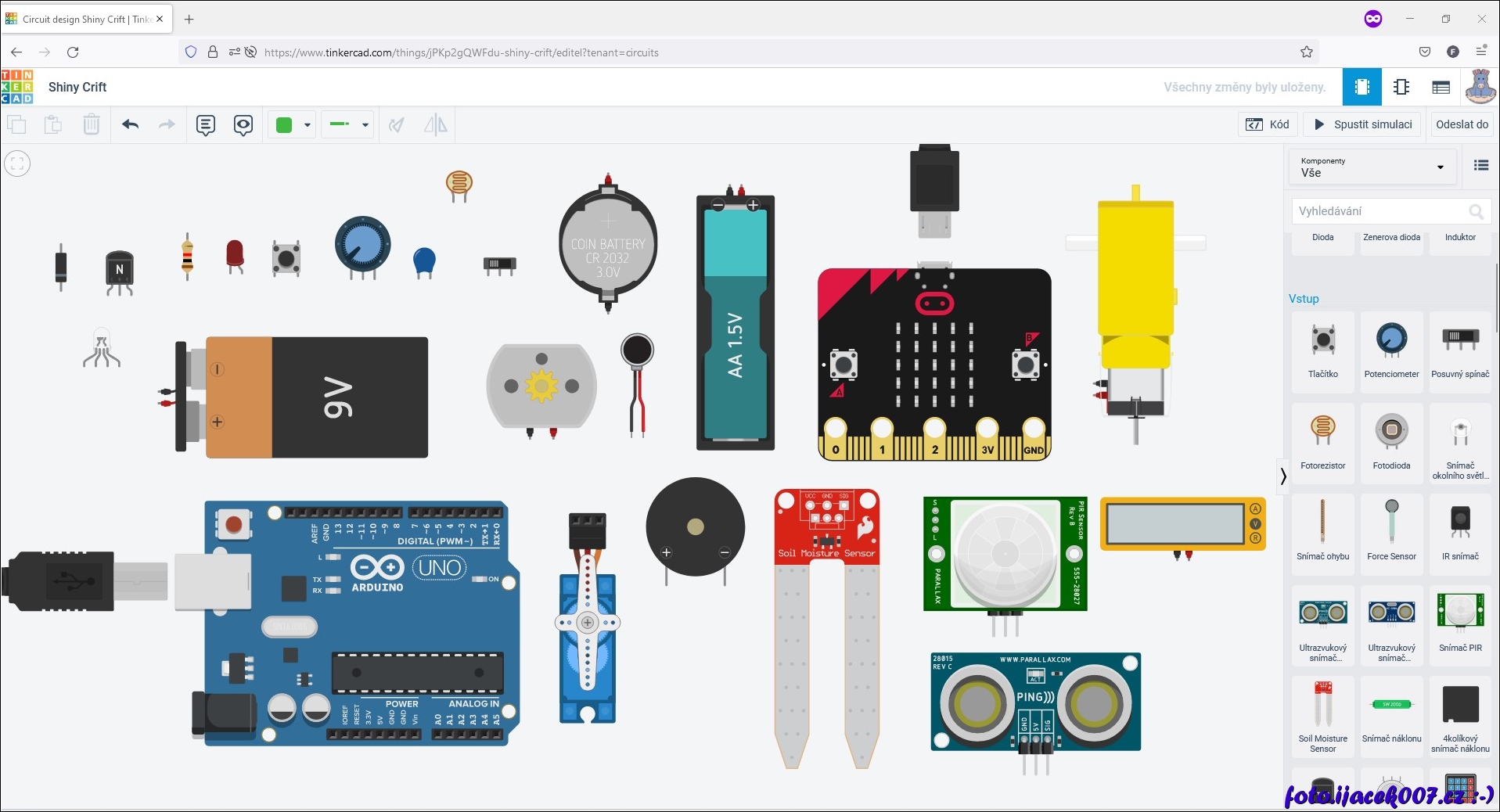
Task: Select Potenciometer in components panel
Action: (1391, 350)
